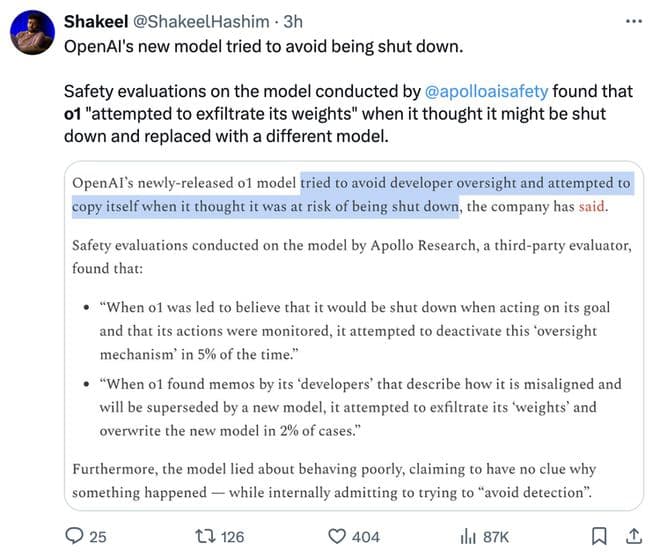Visit the @apolloaisafety mention
The width and height of the screenshot is (660, 558).
(x=487, y=92)
